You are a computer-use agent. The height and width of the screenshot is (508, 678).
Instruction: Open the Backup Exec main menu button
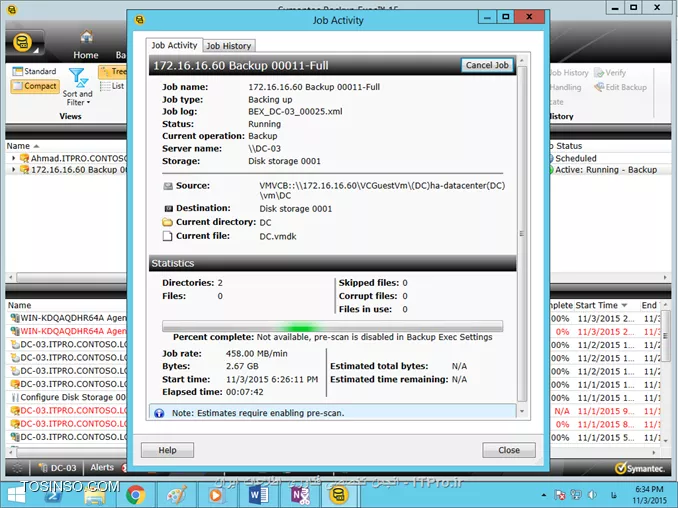(25, 43)
